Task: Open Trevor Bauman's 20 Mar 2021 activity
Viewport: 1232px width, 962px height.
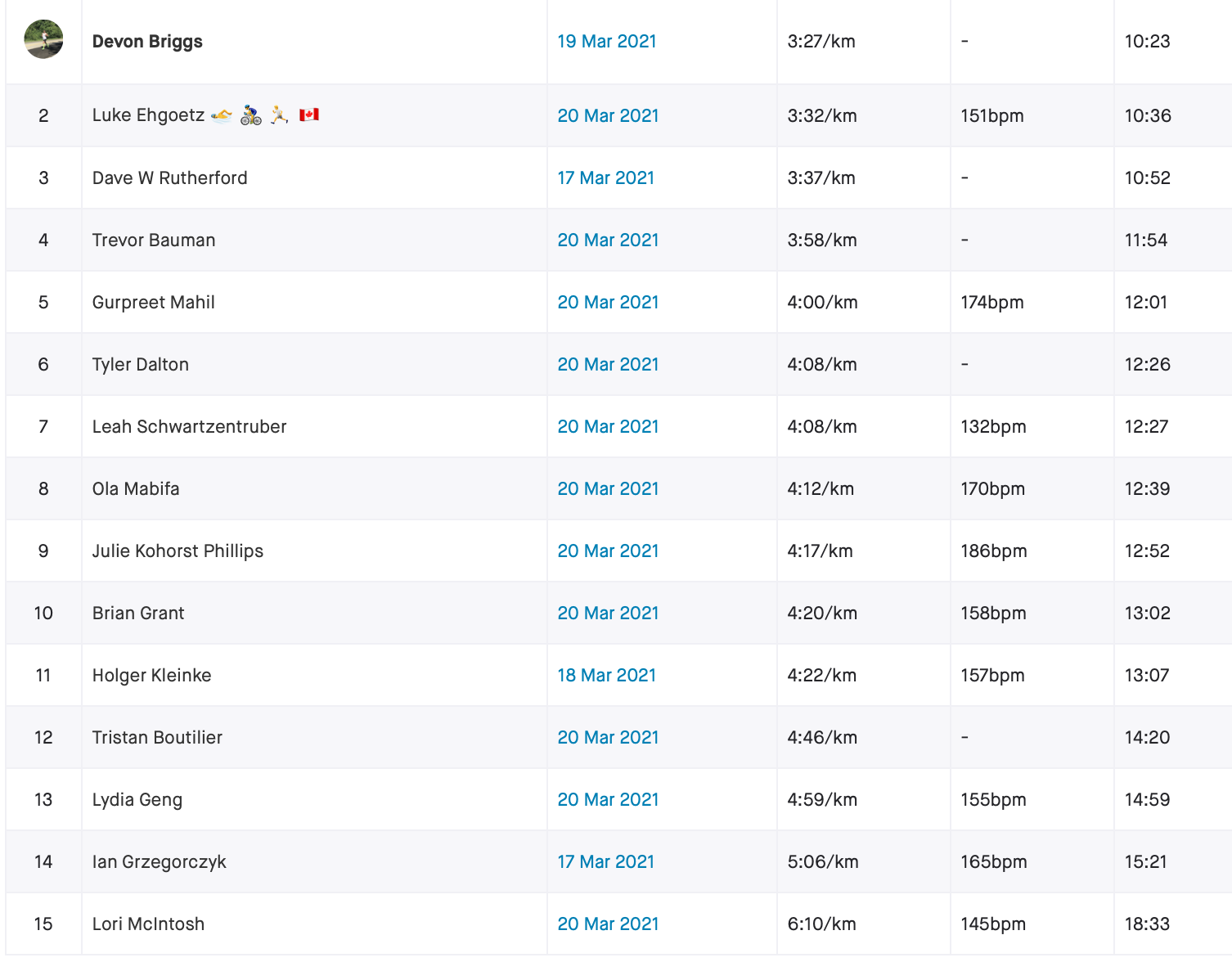Action: (x=608, y=240)
